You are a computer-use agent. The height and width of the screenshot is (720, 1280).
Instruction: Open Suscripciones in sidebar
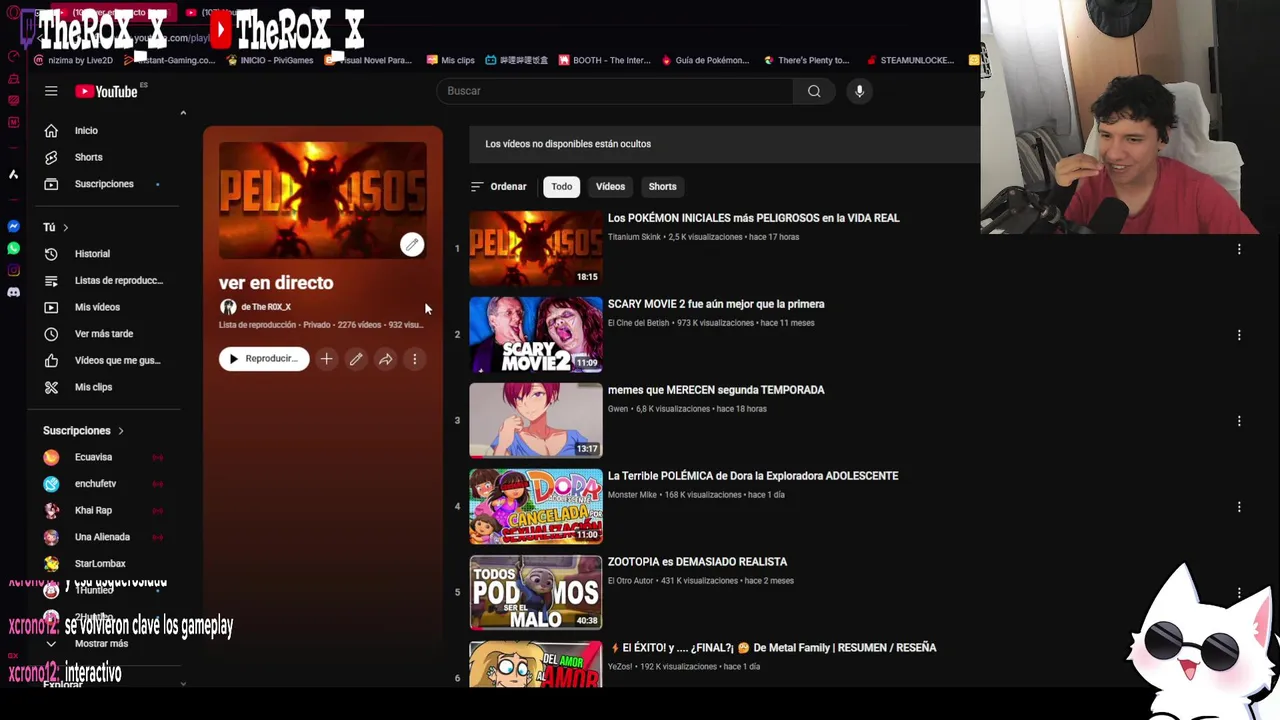tap(104, 184)
